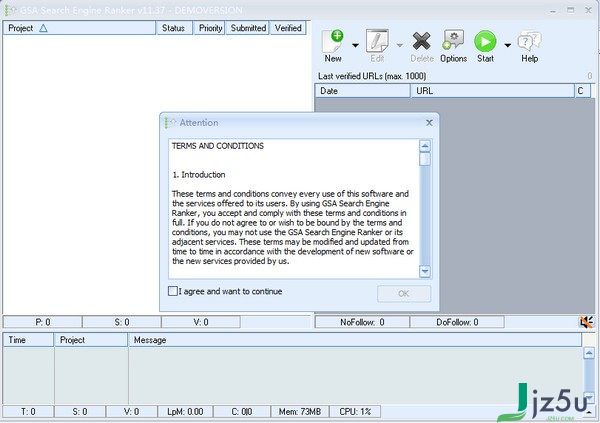Expand the Edit dropdown arrow
Image resolution: width=600 pixels, height=423 pixels.
[399, 46]
